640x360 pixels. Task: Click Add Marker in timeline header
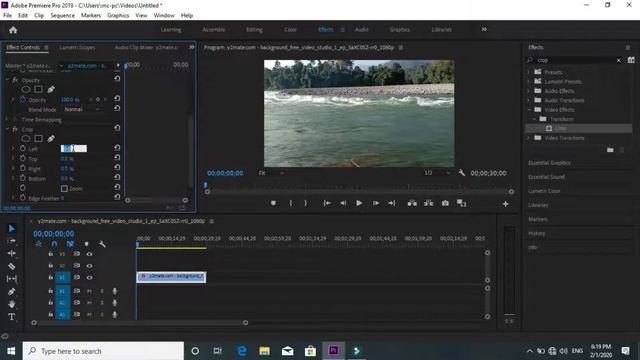click(x=87, y=244)
